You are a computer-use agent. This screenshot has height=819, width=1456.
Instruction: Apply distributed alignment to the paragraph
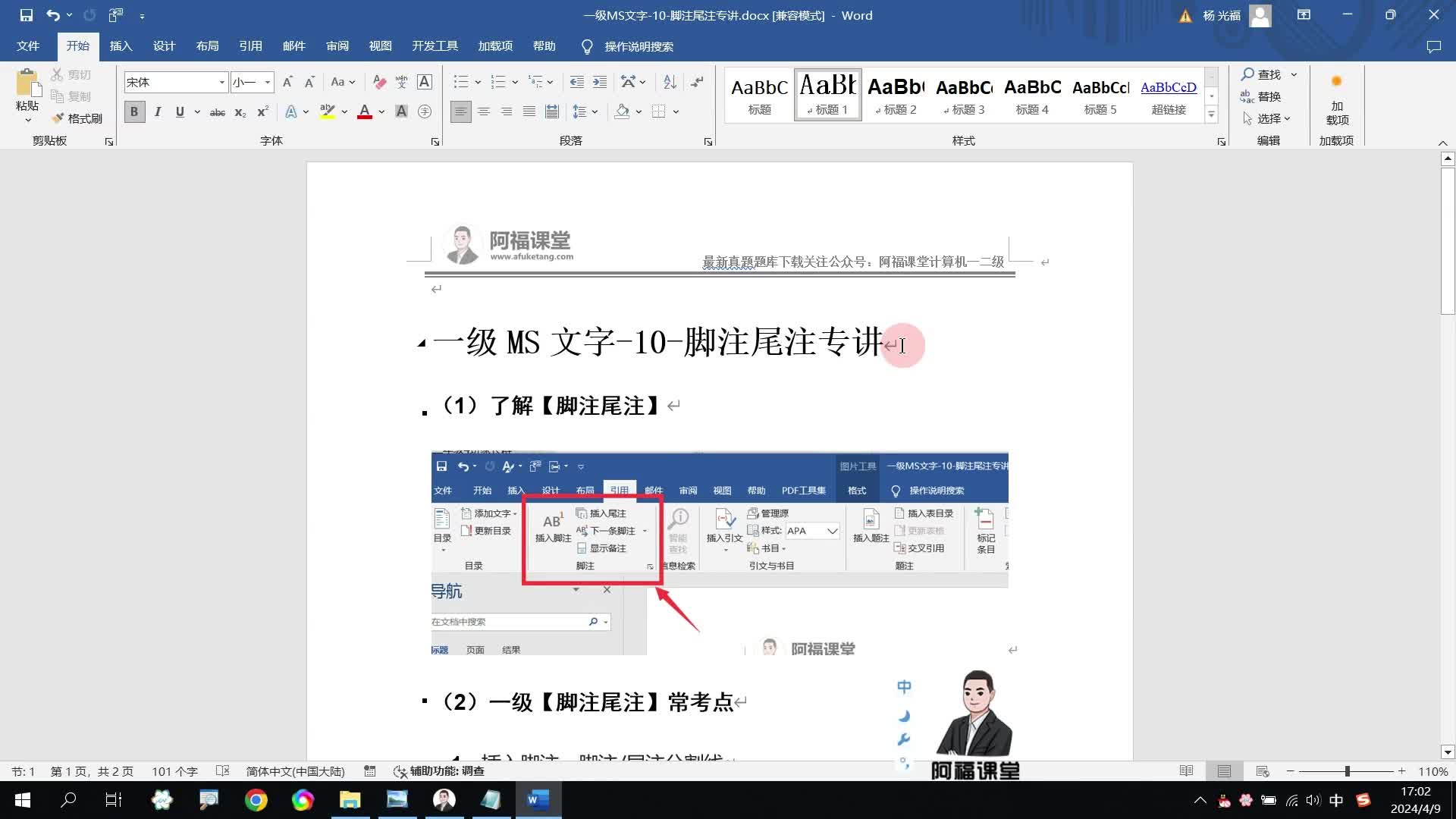[x=552, y=111]
